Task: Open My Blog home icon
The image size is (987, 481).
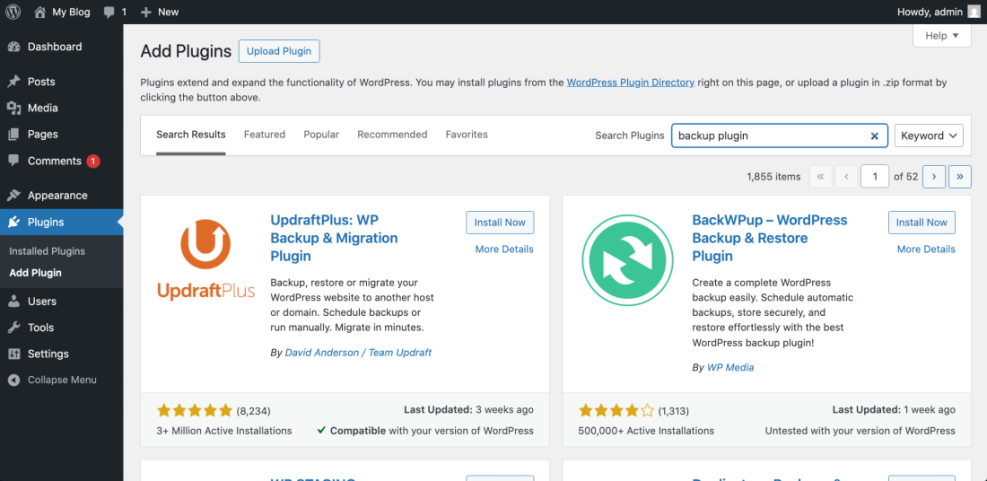Action: point(40,12)
